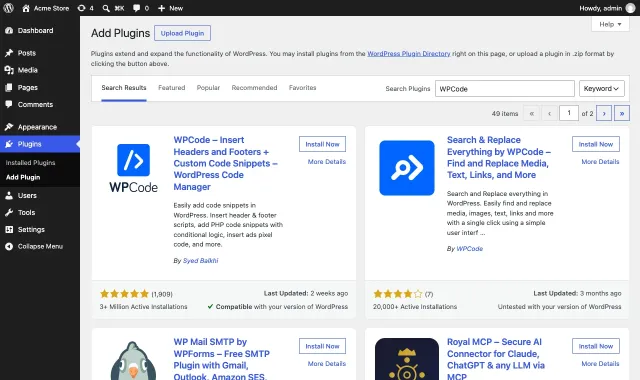Collapse the admin sidebar menu
This screenshot has height=380, width=640.
(40, 247)
